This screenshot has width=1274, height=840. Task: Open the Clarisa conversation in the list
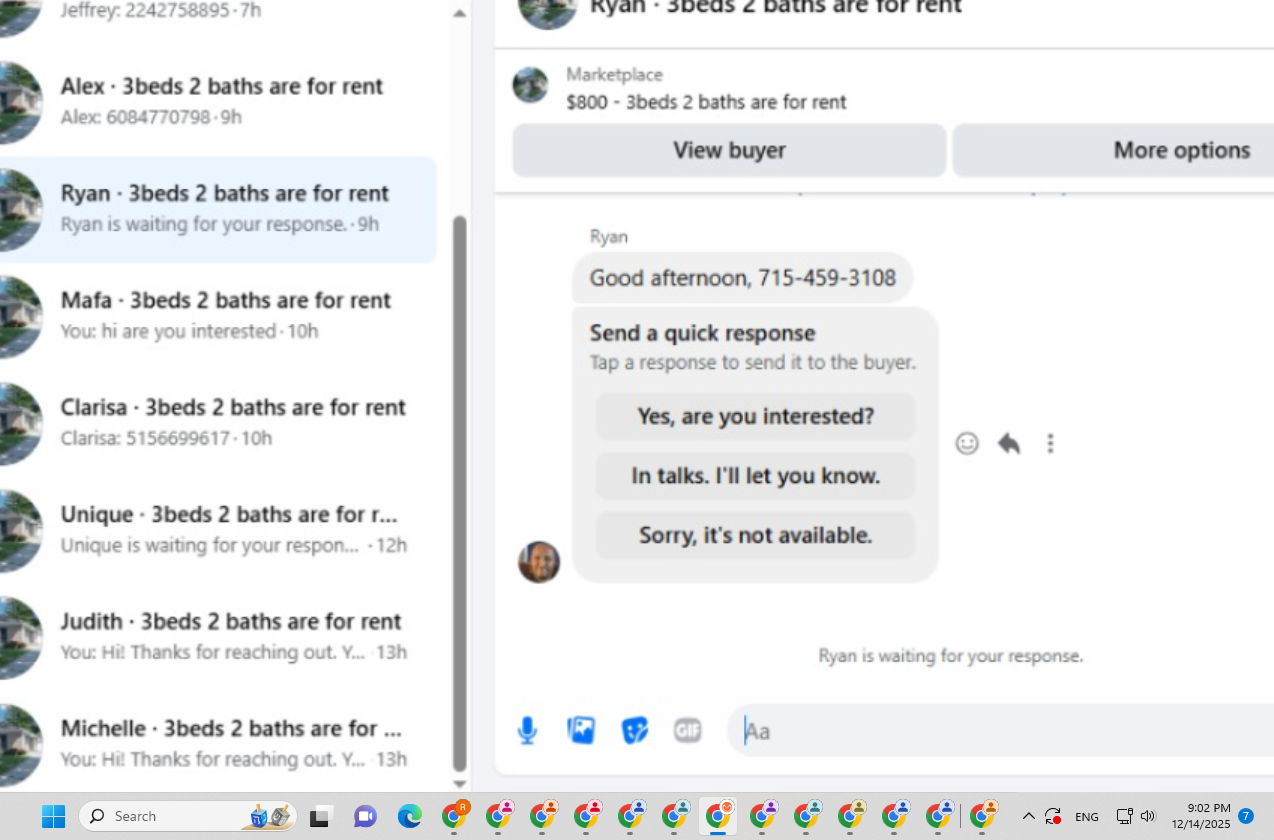[218, 422]
